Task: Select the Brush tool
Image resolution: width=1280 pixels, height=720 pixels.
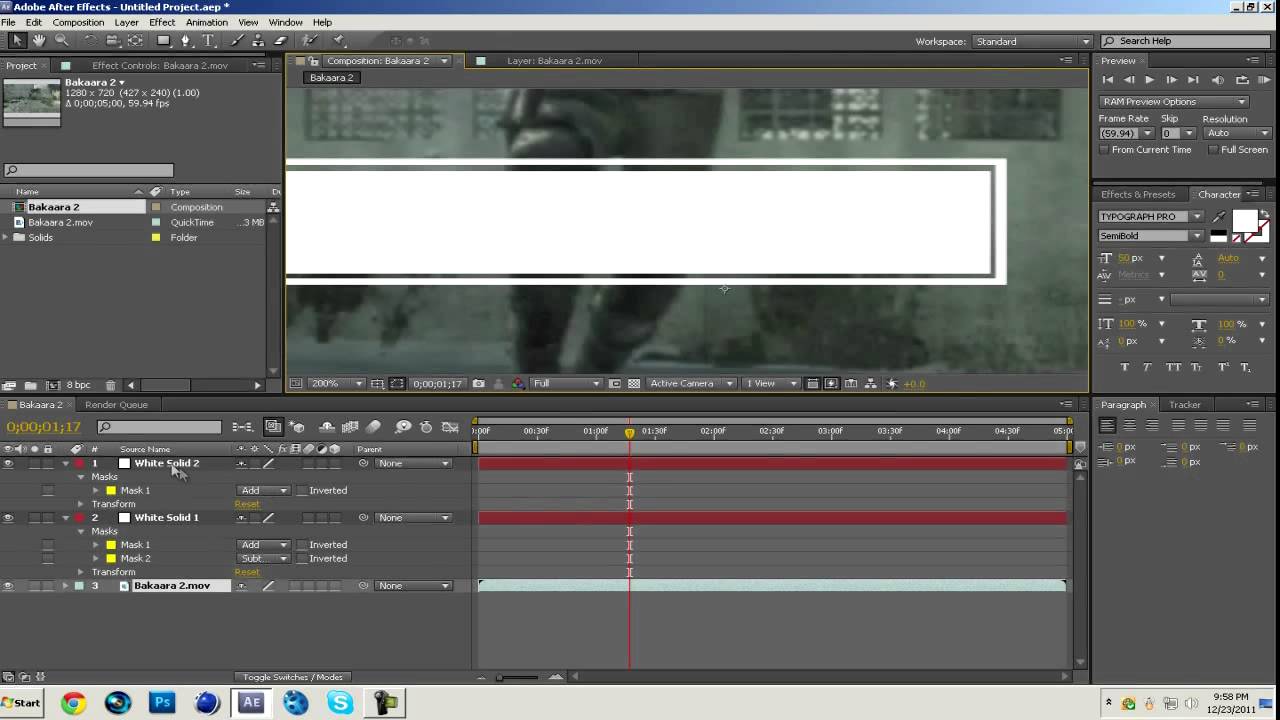Action: 237,41
